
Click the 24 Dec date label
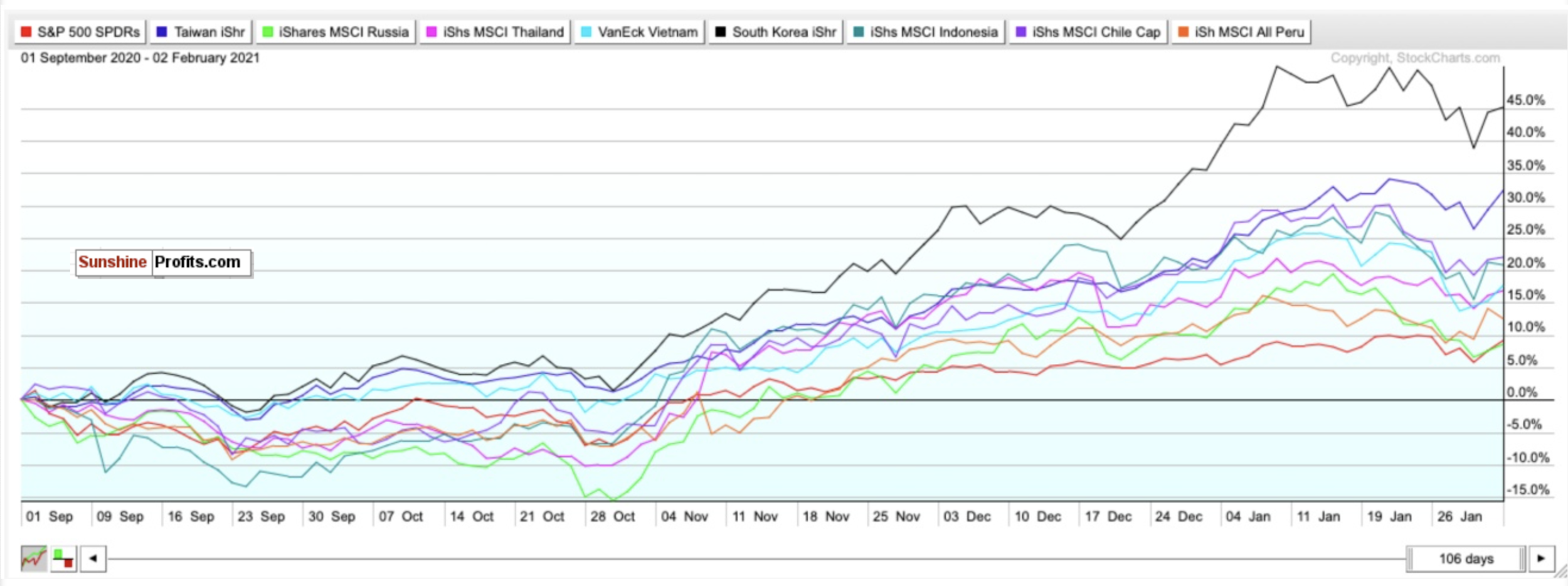tap(1179, 516)
